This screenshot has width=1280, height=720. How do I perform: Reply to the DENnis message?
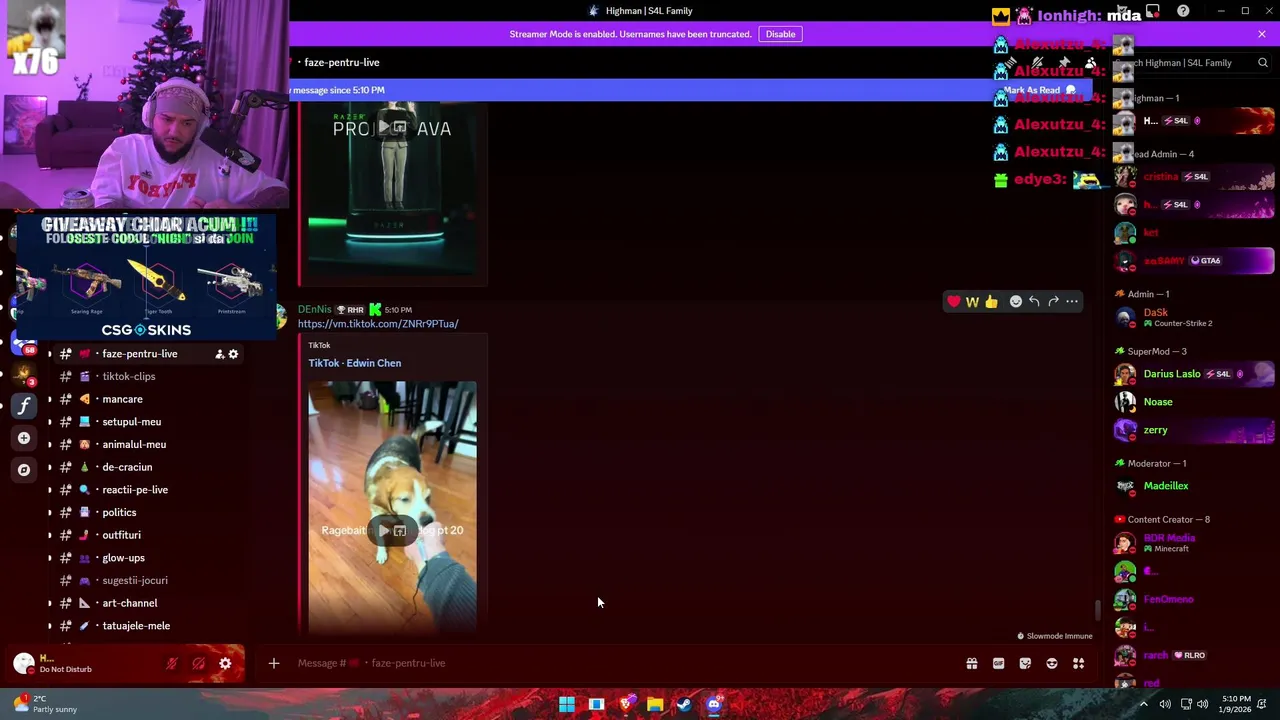[x=1034, y=301]
